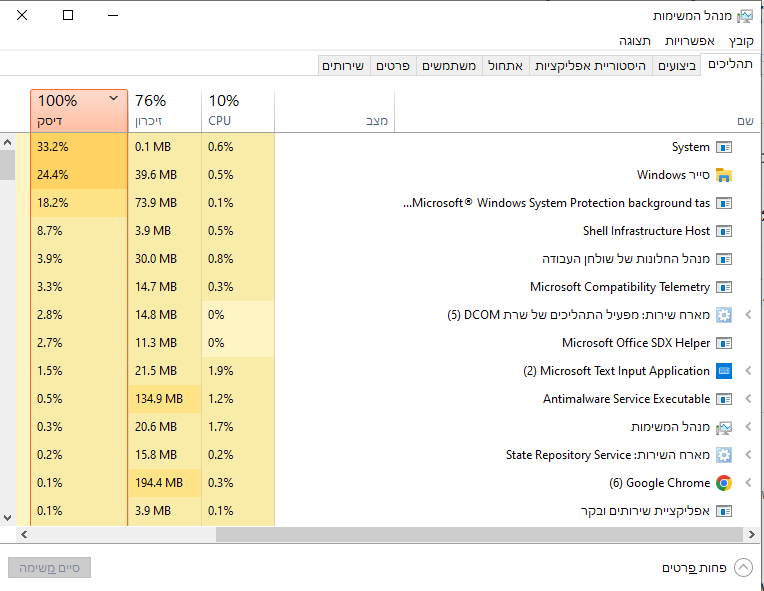This screenshot has width=764, height=591.
Task: Select the Microsoft Compatibility Telemetry name
Action: click(x=620, y=287)
